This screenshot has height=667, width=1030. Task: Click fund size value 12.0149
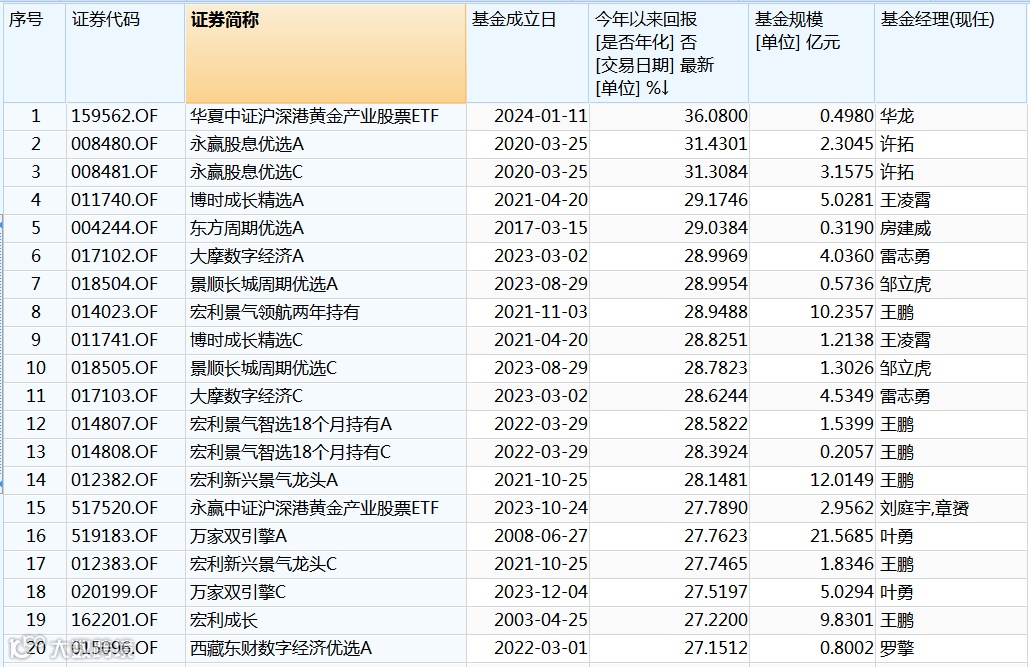(x=841, y=480)
